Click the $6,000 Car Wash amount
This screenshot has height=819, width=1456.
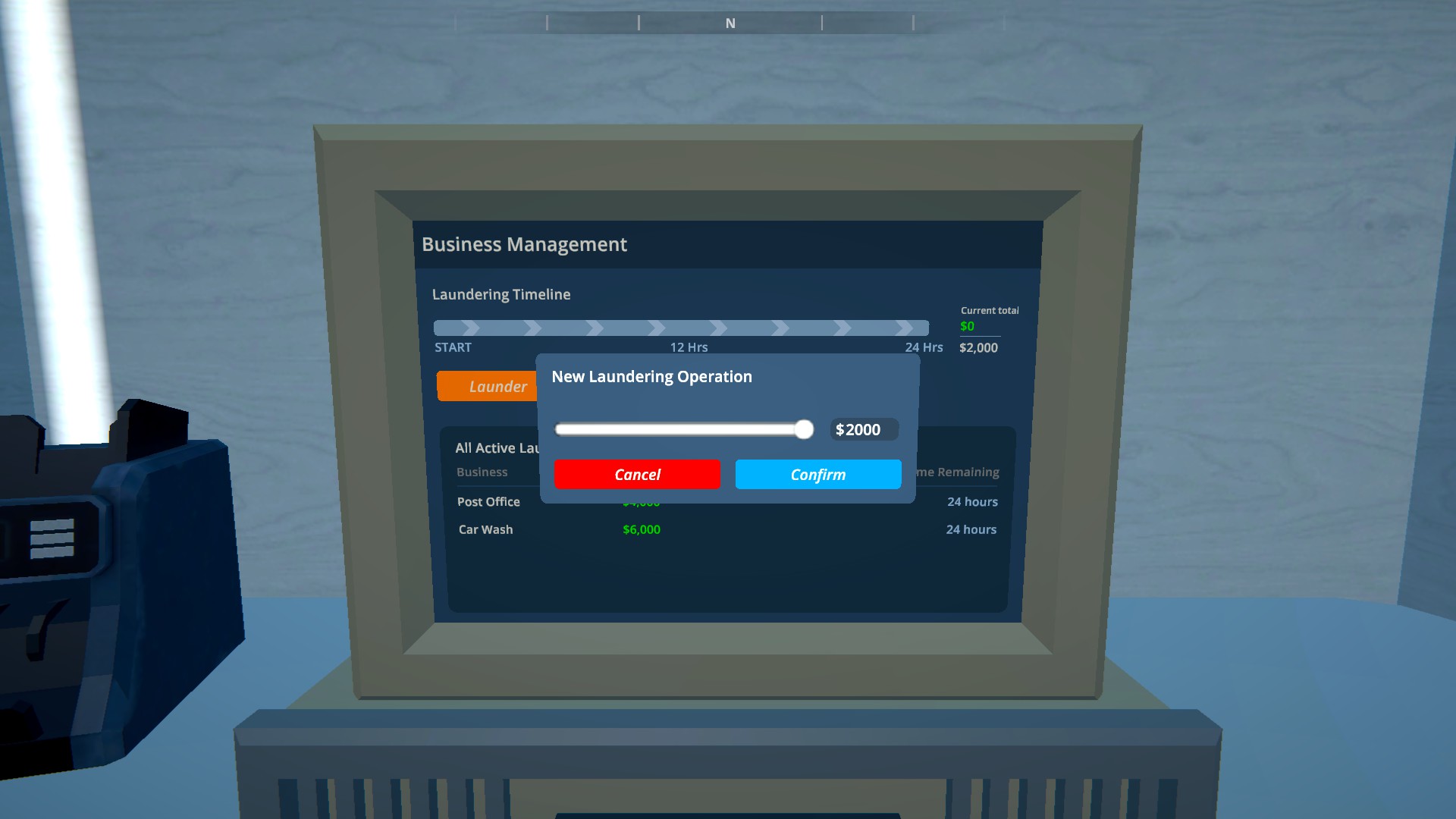click(641, 529)
